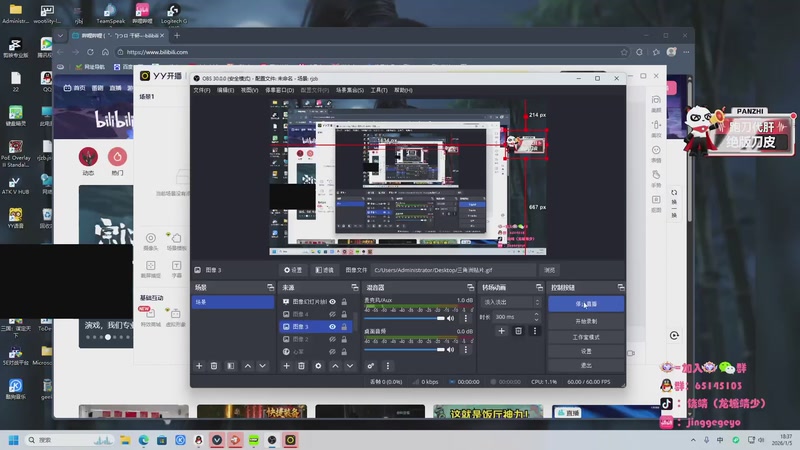Mute the 桌面音频 audio channel
Viewport: 800px width, 450px height.
pos(451,350)
